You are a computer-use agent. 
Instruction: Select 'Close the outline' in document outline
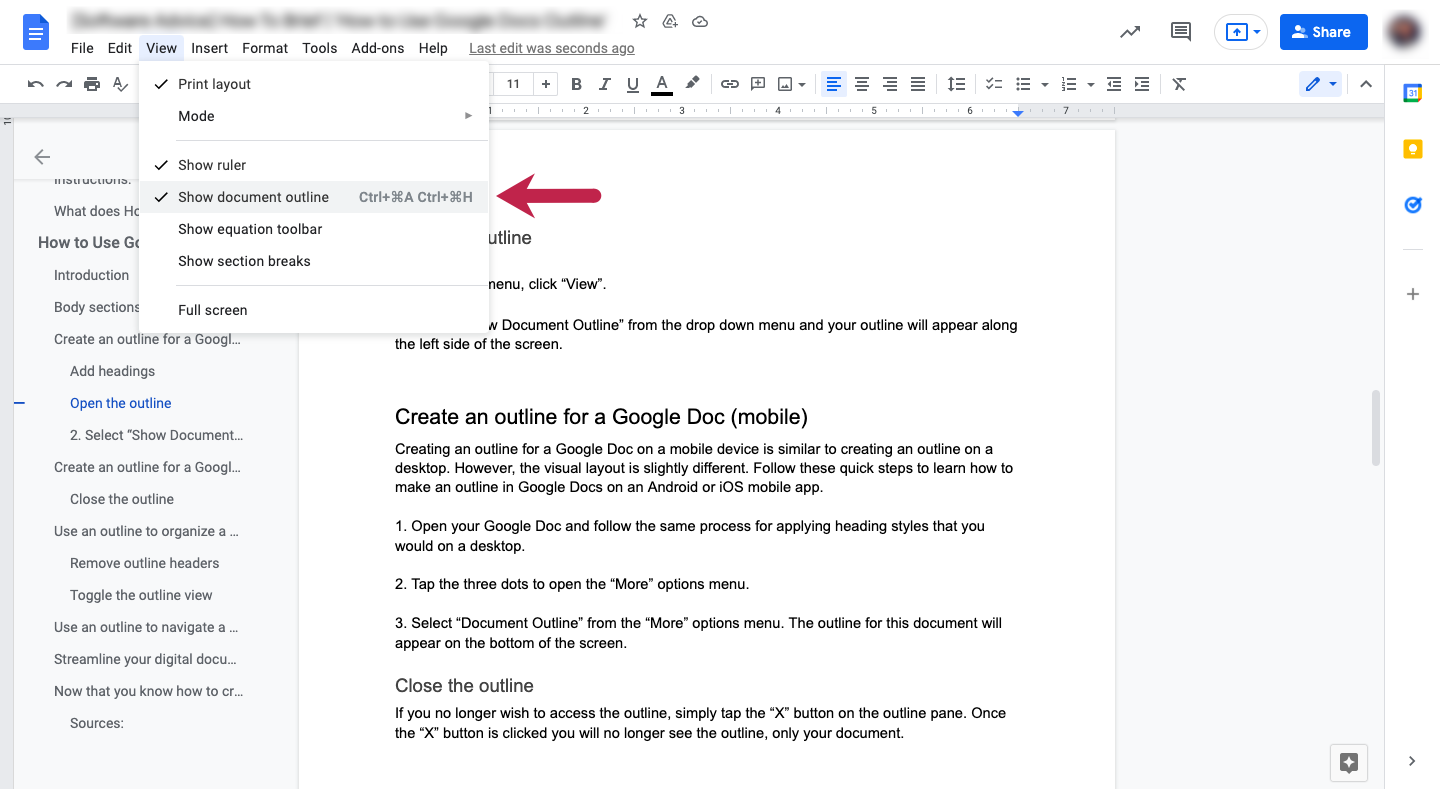[x=121, y=499]
